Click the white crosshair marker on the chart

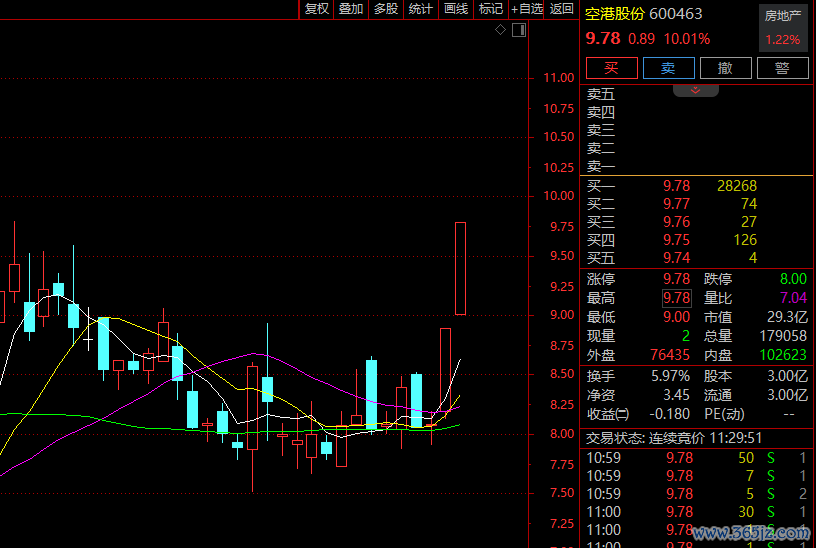click(x=88, y=340)
